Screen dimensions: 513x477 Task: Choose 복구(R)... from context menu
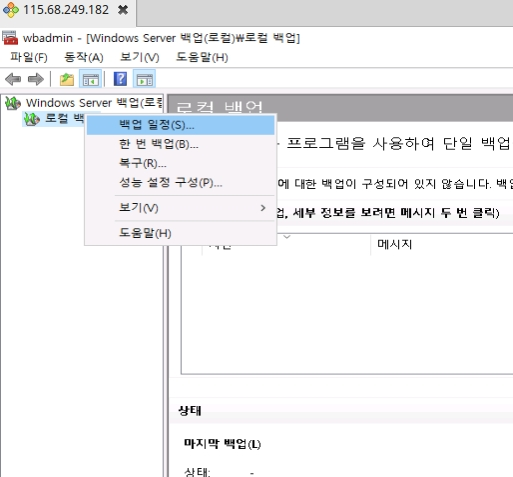(181, 163)
